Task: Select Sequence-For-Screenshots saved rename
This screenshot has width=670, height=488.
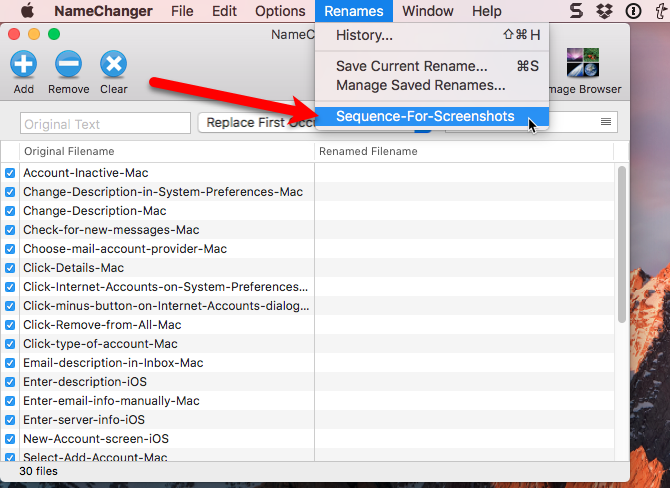Action: pos(425,117)
